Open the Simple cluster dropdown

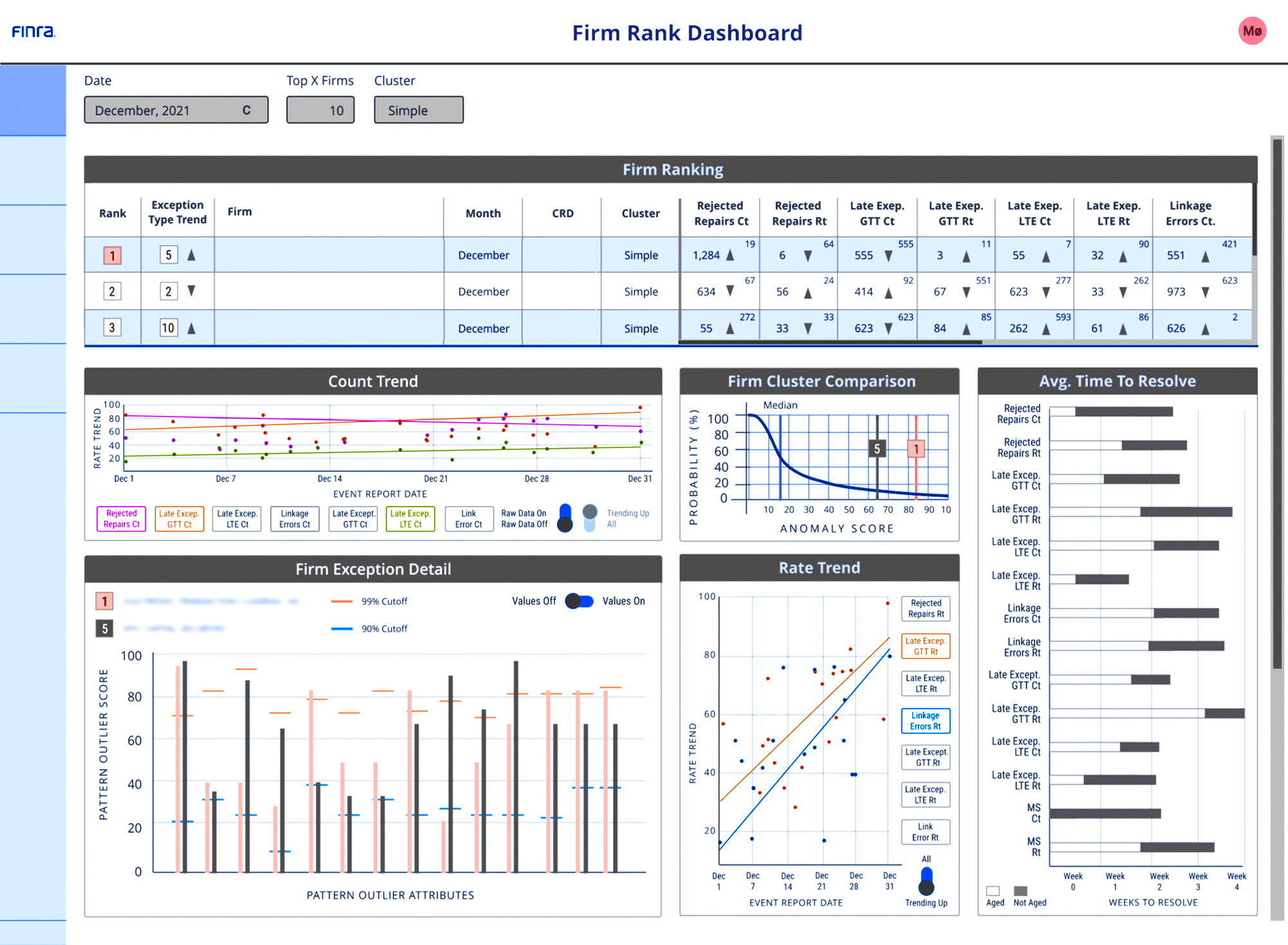pyautogui.click(x=419, y=110)
